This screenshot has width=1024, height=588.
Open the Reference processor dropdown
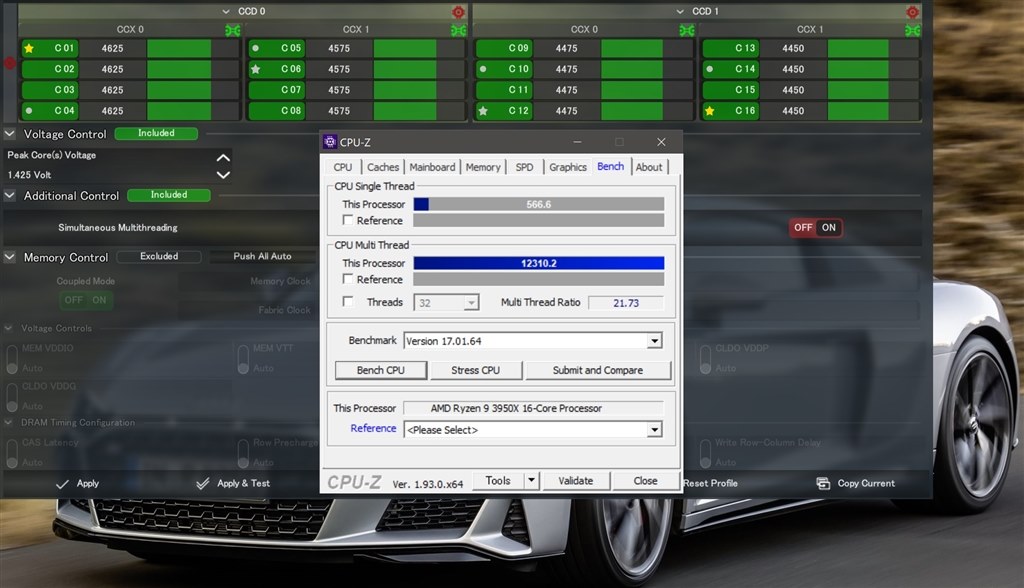(x=654, y=430)
